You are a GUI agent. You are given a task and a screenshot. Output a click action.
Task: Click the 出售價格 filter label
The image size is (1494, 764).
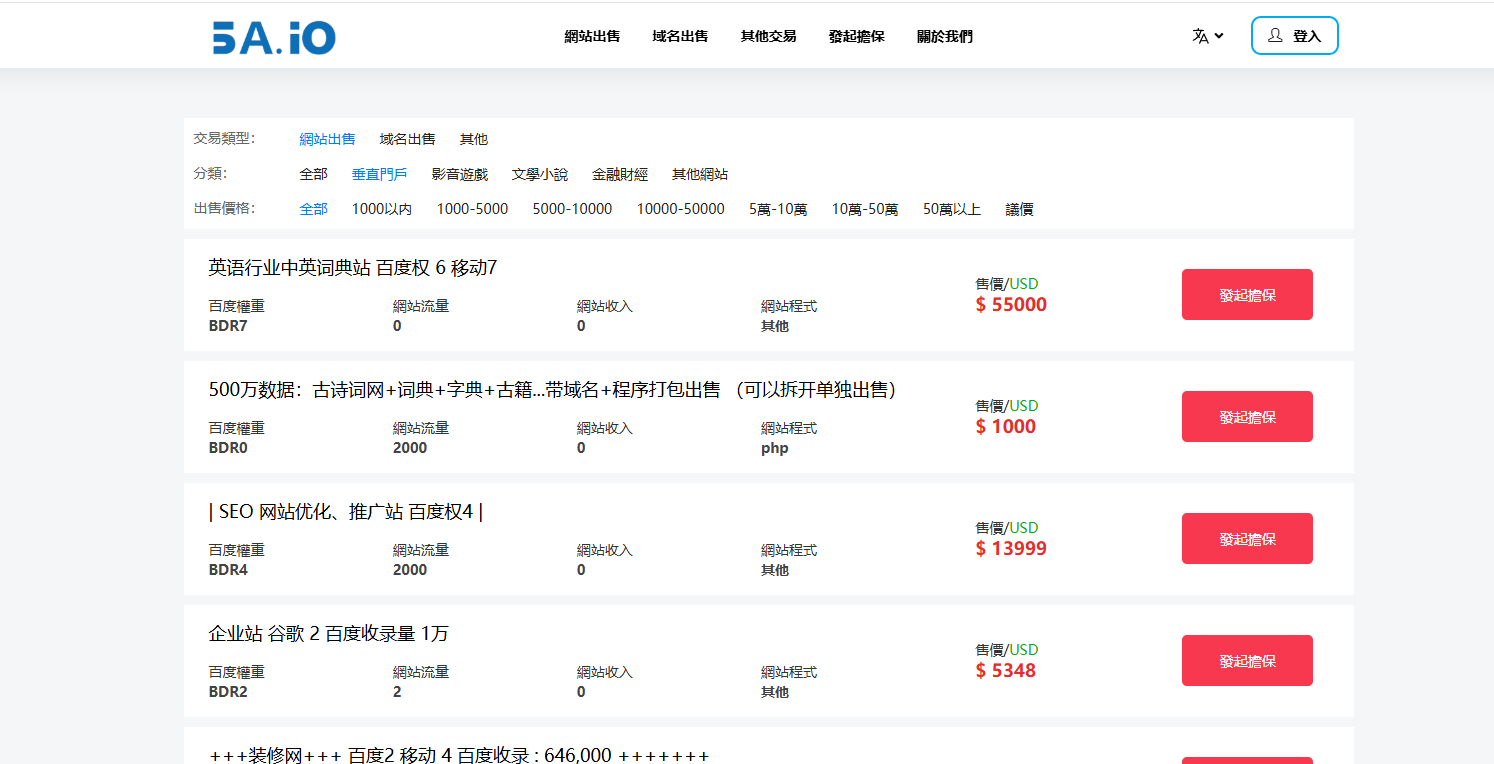pos(224,208)
